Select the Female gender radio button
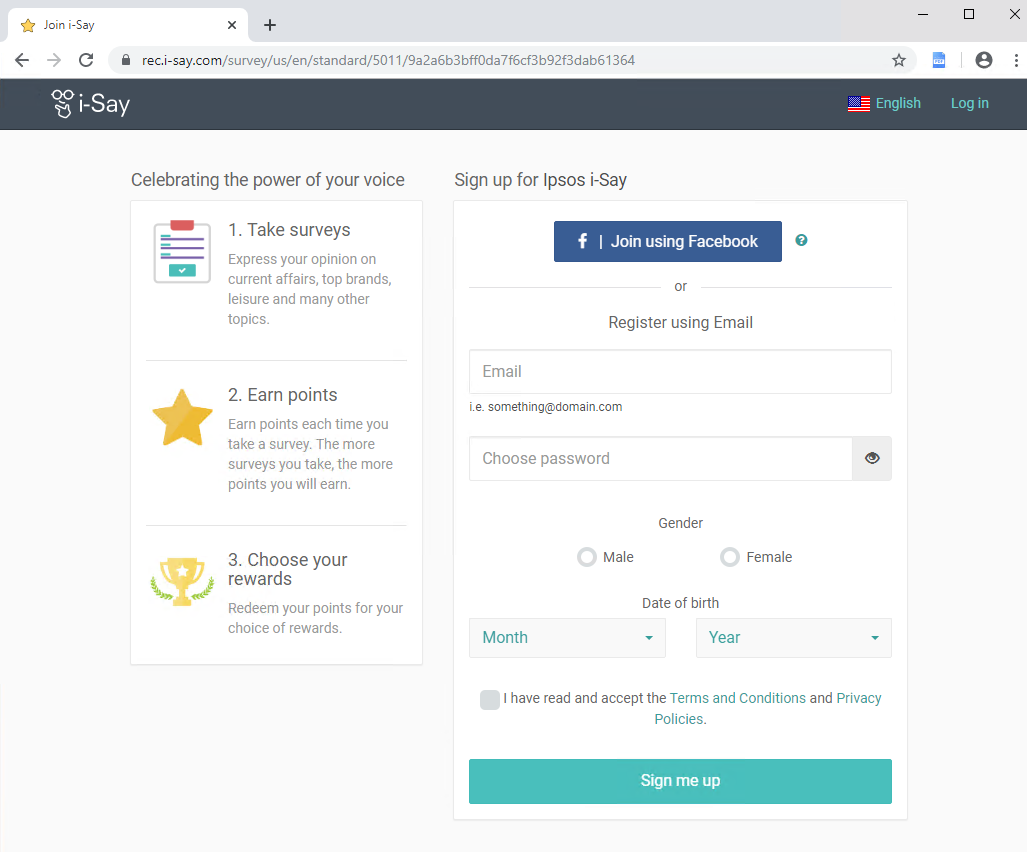The height and width of the screenshot is (852, 1027). [729, 557]
